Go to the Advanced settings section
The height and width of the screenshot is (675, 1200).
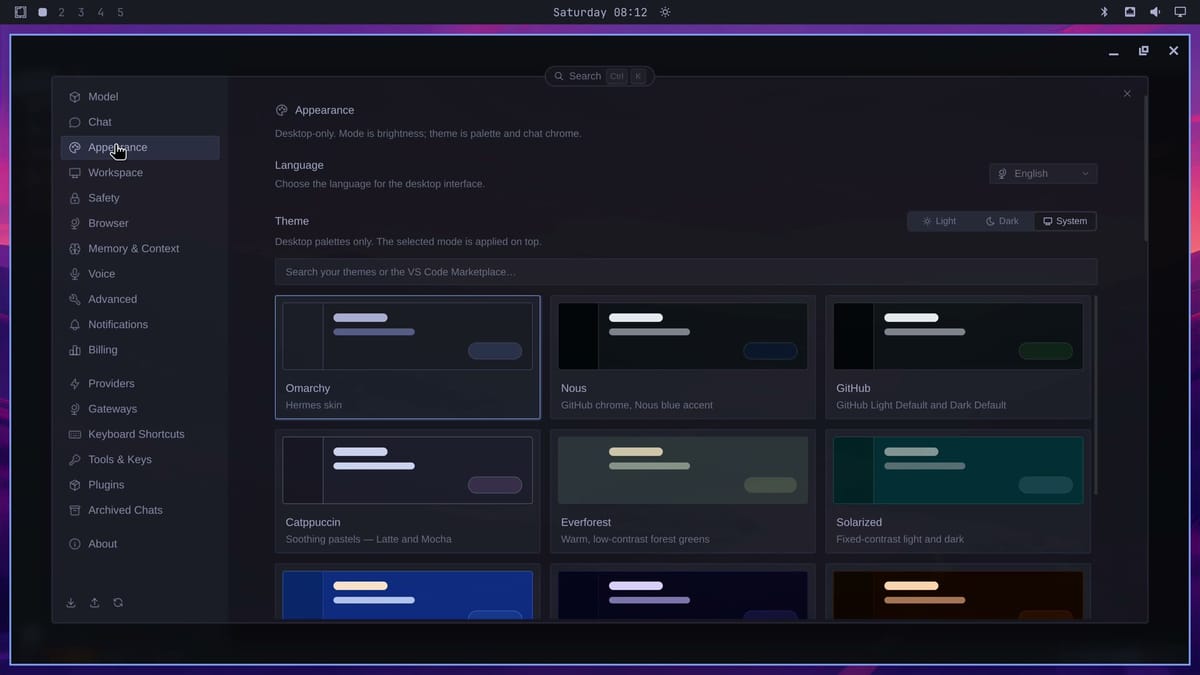(140, 299)
